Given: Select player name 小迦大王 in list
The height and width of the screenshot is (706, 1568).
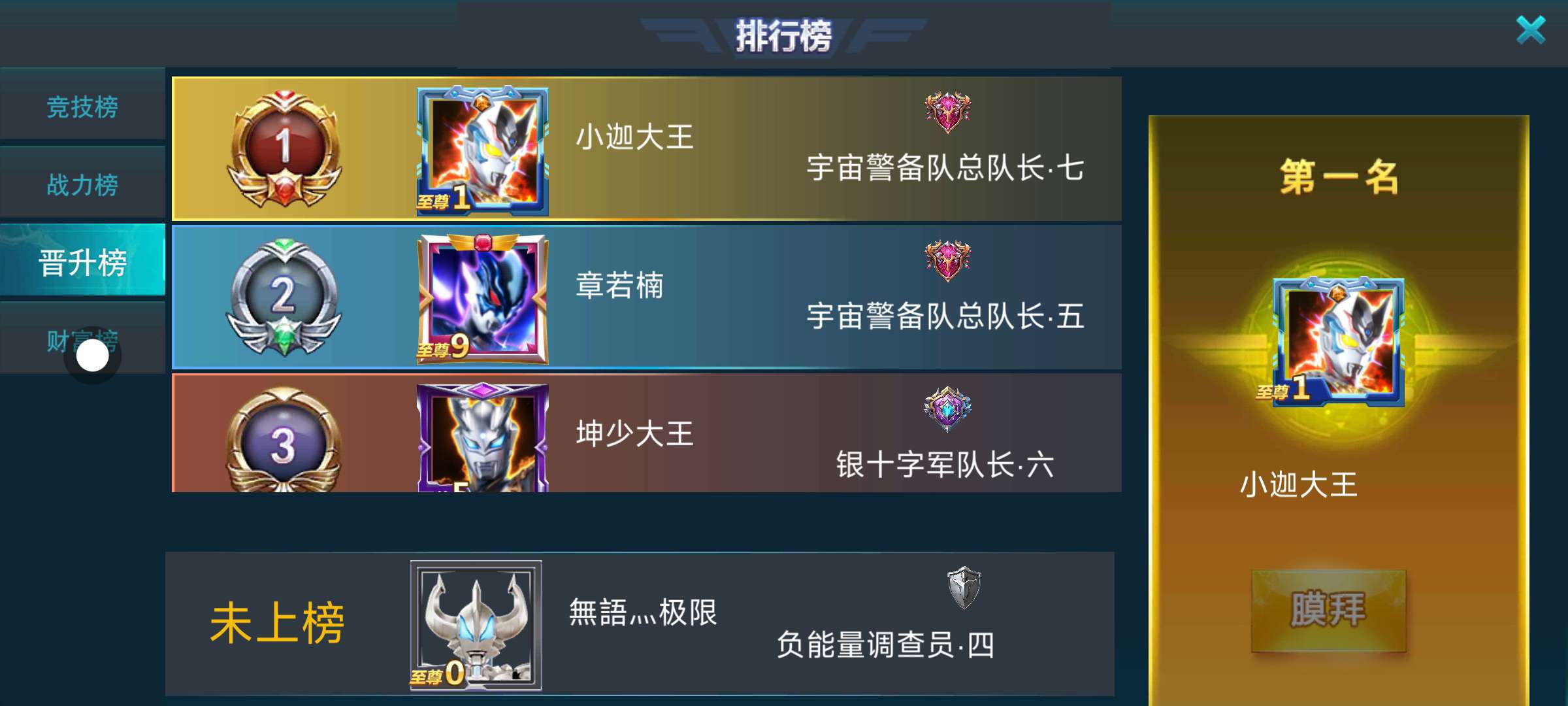Looking at the screenshot, I should pos(634,137).
